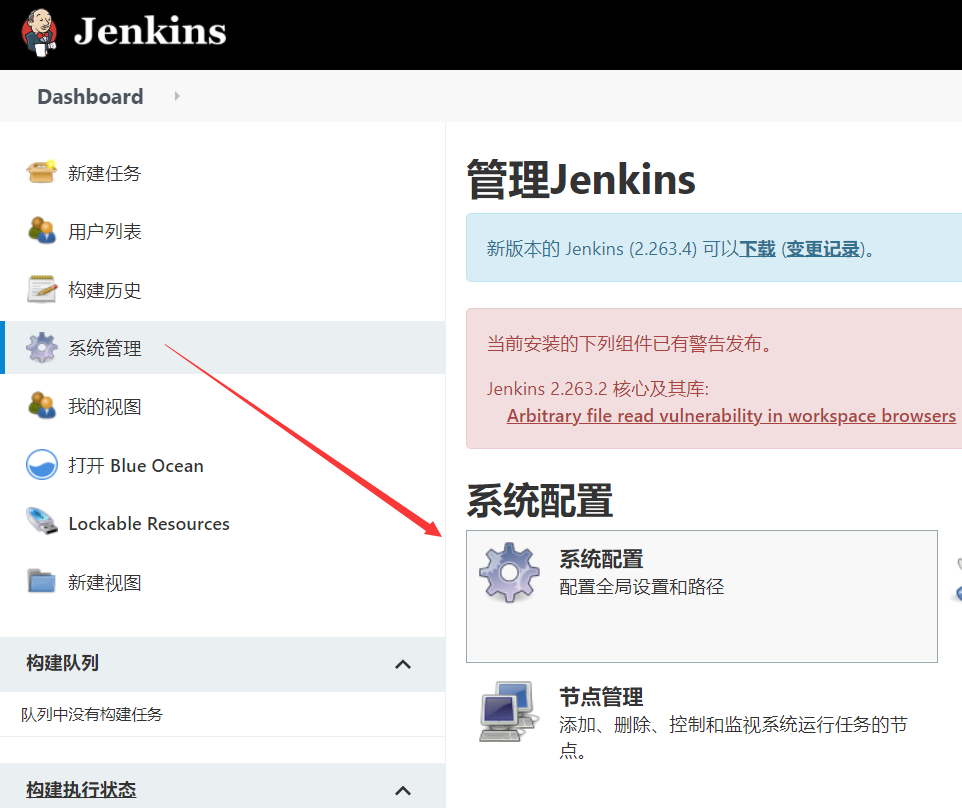This screenshot has height=808, width=962.
Task: Click the 构建历史 notepad icon
Action: [42, 289]
